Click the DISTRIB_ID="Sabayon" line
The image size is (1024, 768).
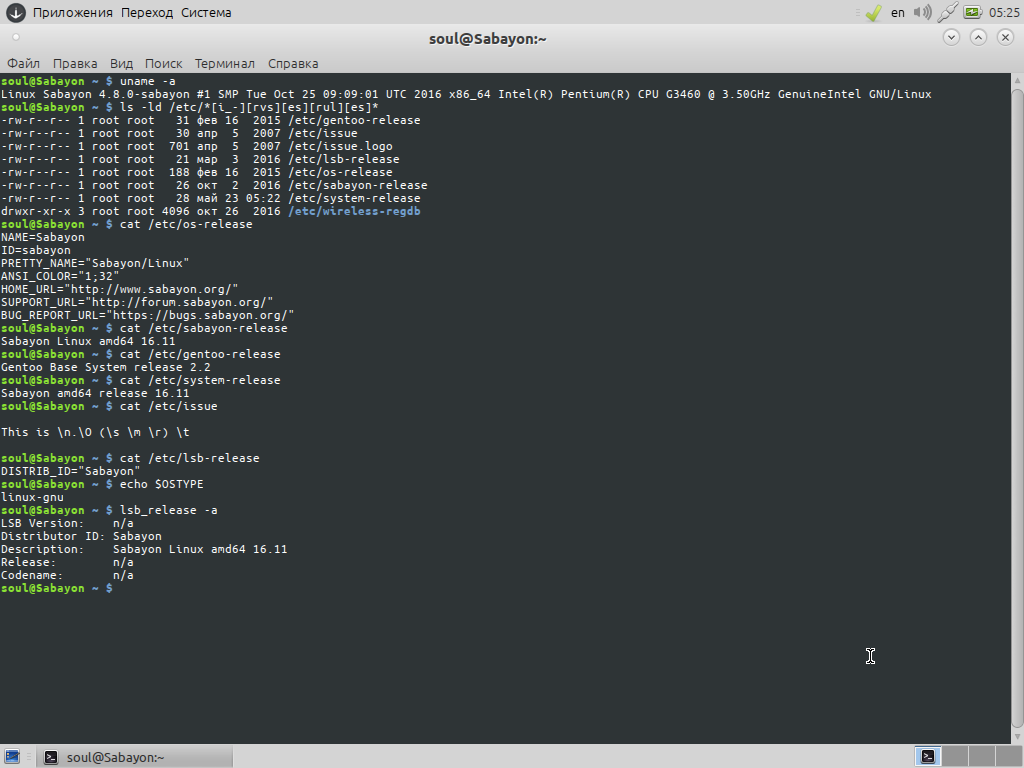71,472
